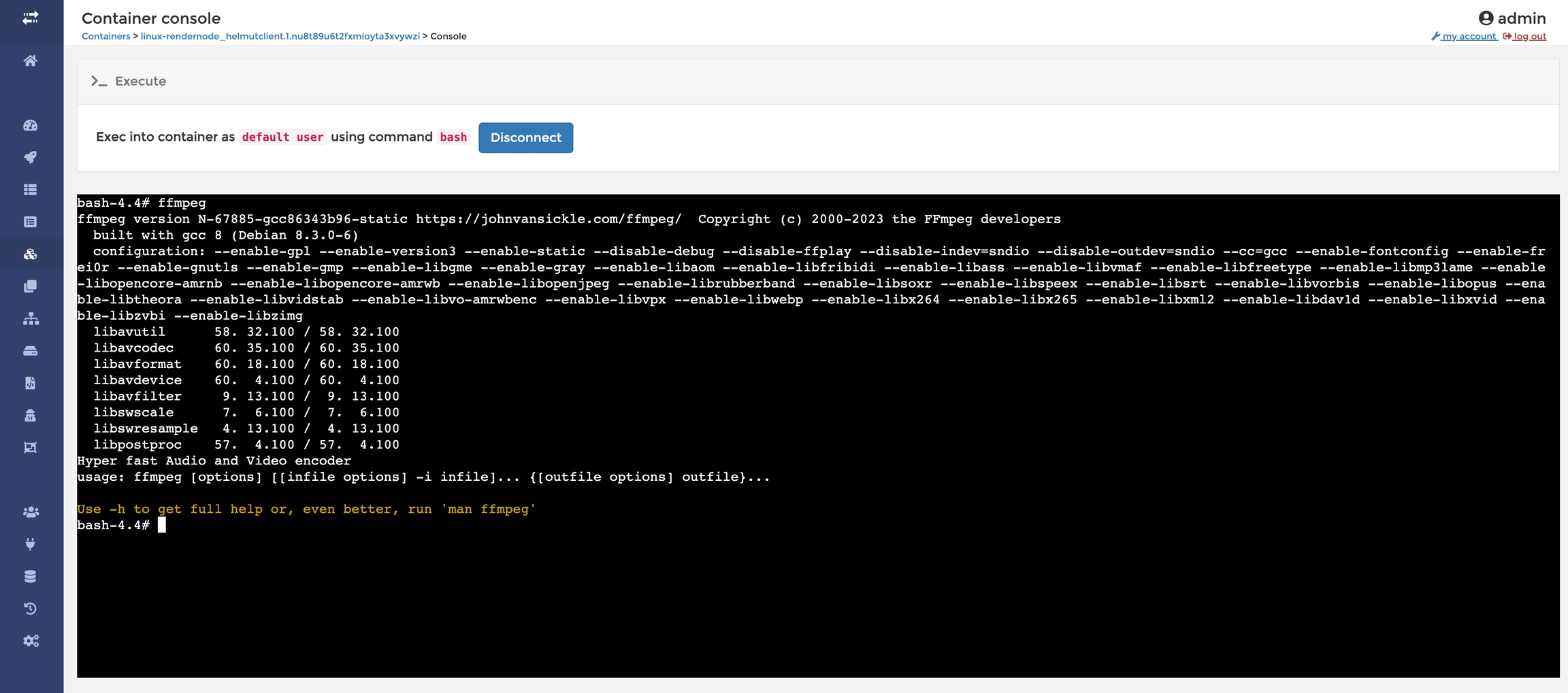Open Stacks grid-list icon in sidebar
1568x693 pixels.
coord(30,190)
